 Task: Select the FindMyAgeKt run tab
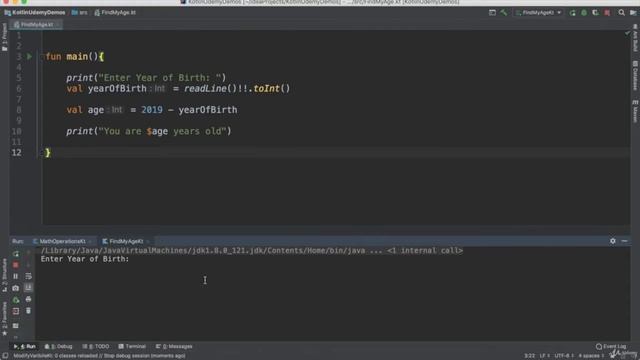pyautogui.click(x=126, y=241)
